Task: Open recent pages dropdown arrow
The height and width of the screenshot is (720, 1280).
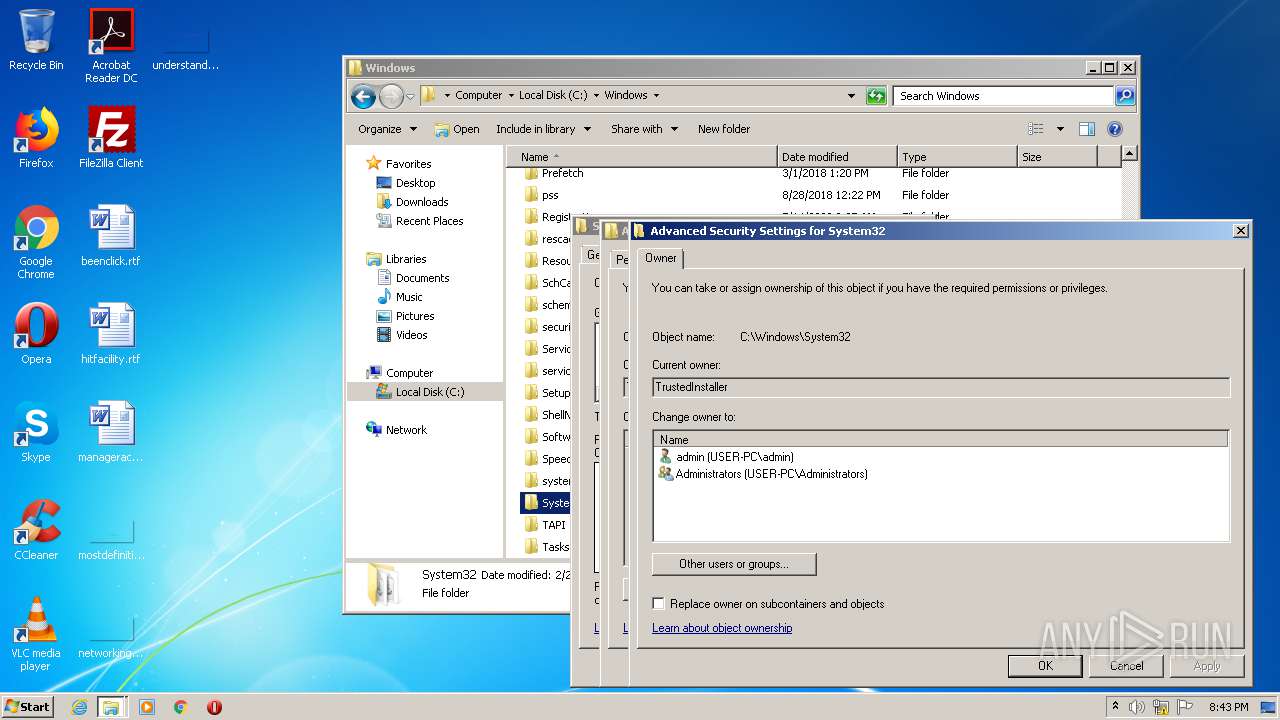Action: point(410,97)
